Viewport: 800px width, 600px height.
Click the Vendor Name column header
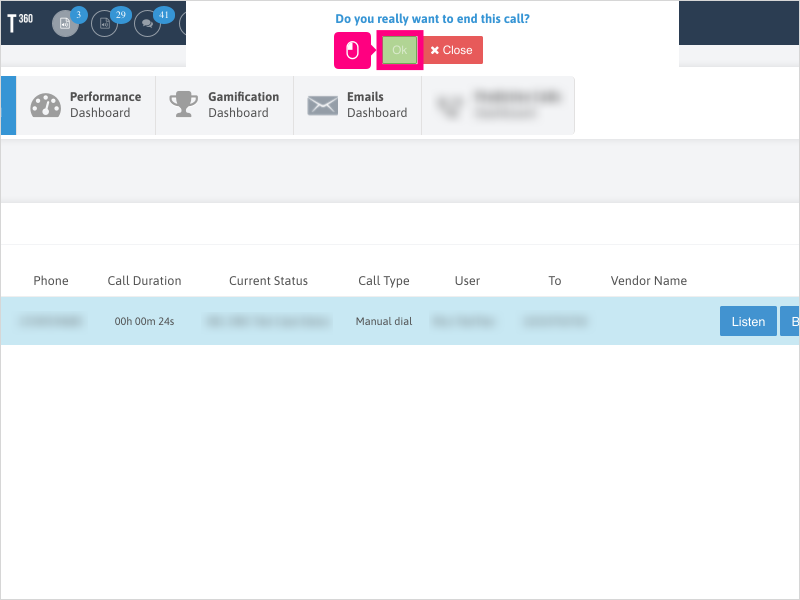(648, 281)
